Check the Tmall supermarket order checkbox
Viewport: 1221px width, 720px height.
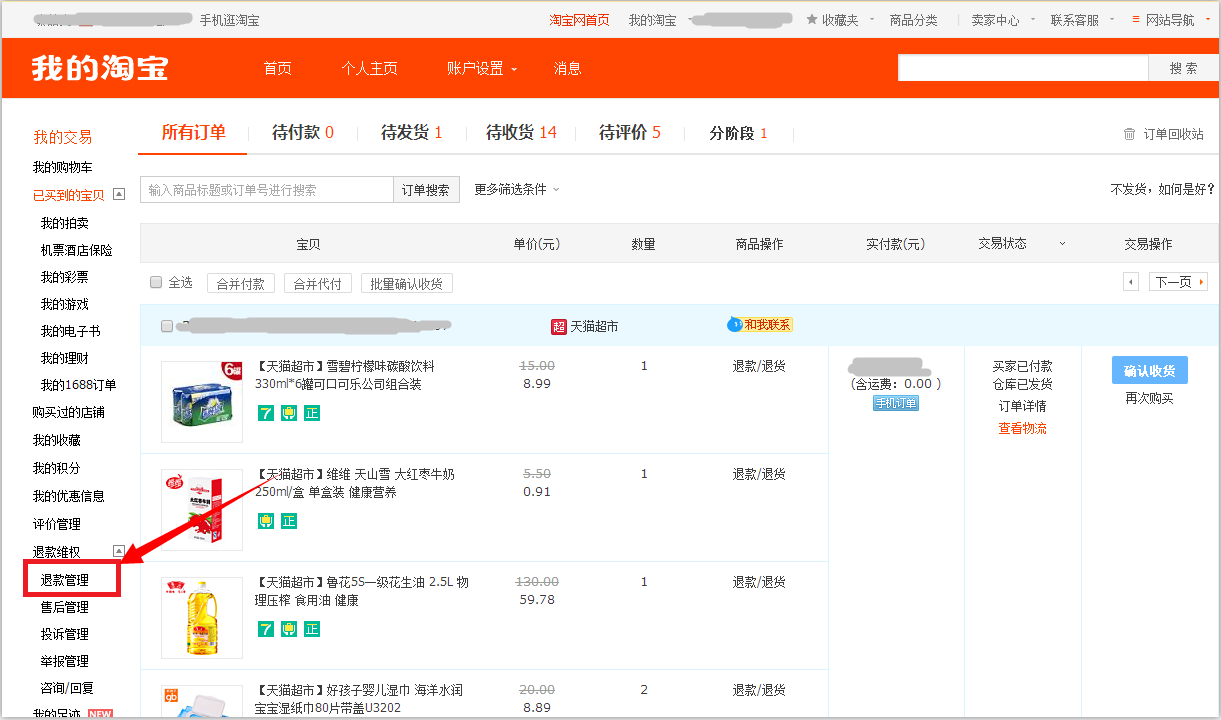point(167,326)
